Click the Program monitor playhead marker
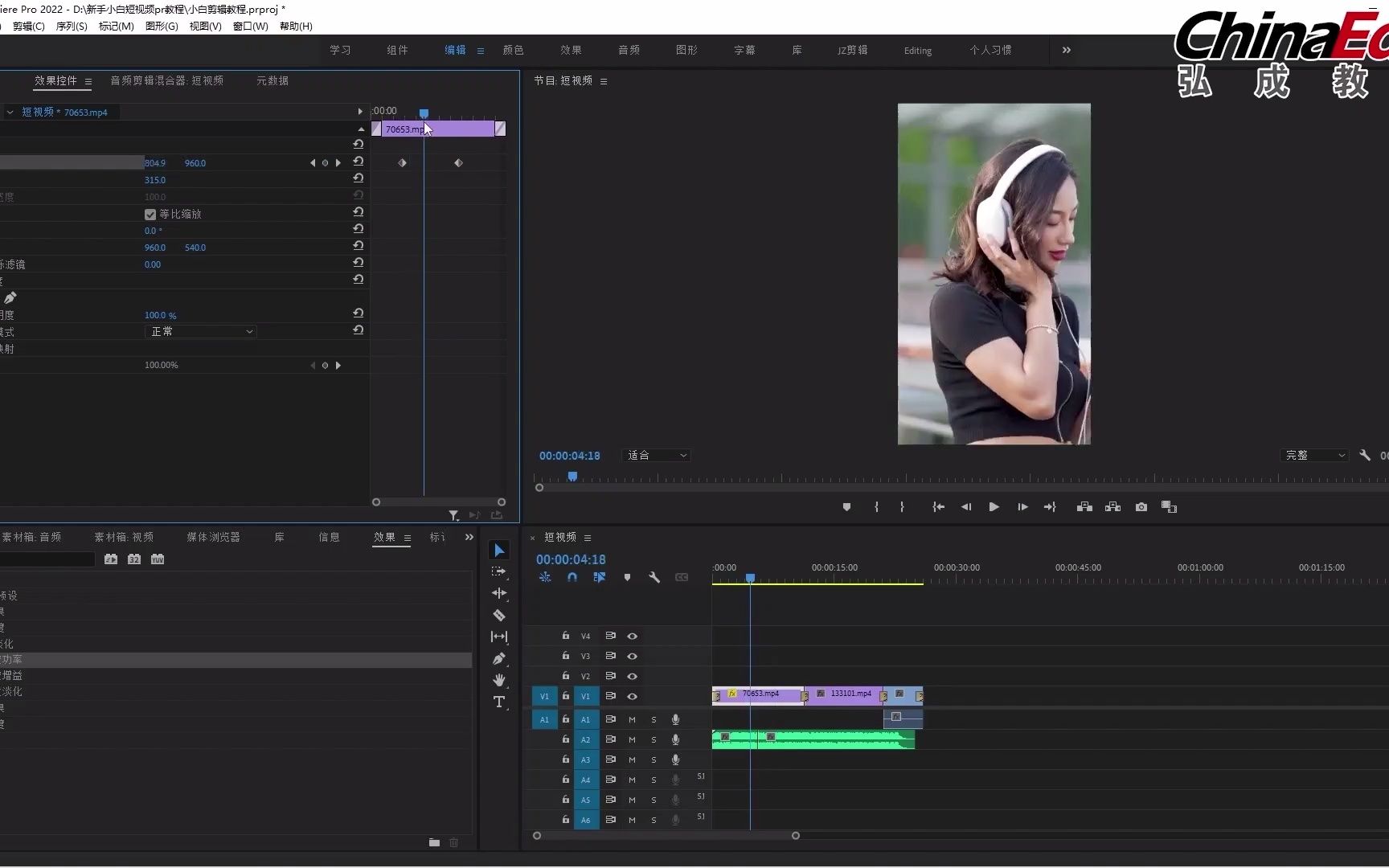 (572, 477)
